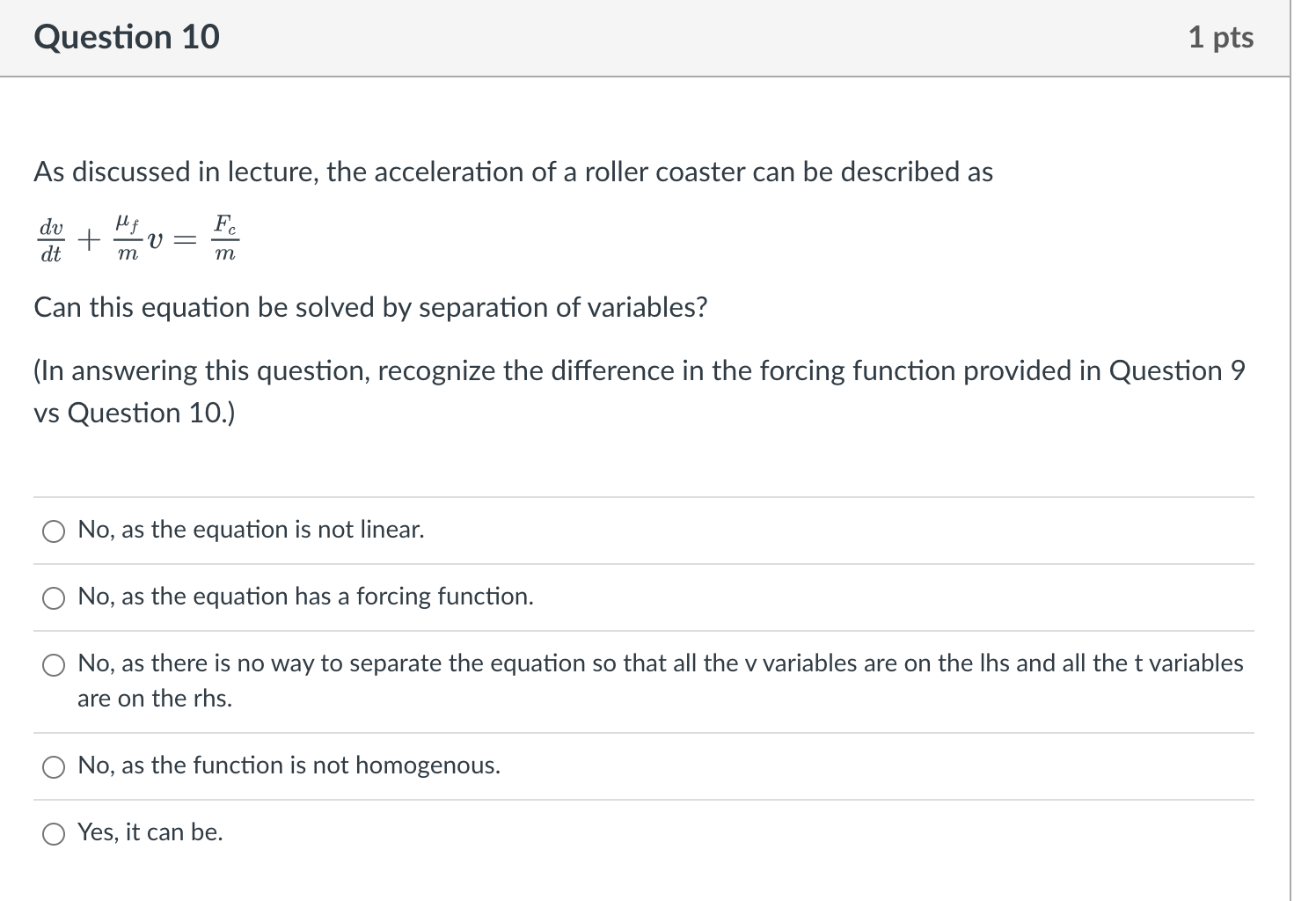Select the "Yes, it can be." answer
The image size is (1316, 901).
coord(150,832)
